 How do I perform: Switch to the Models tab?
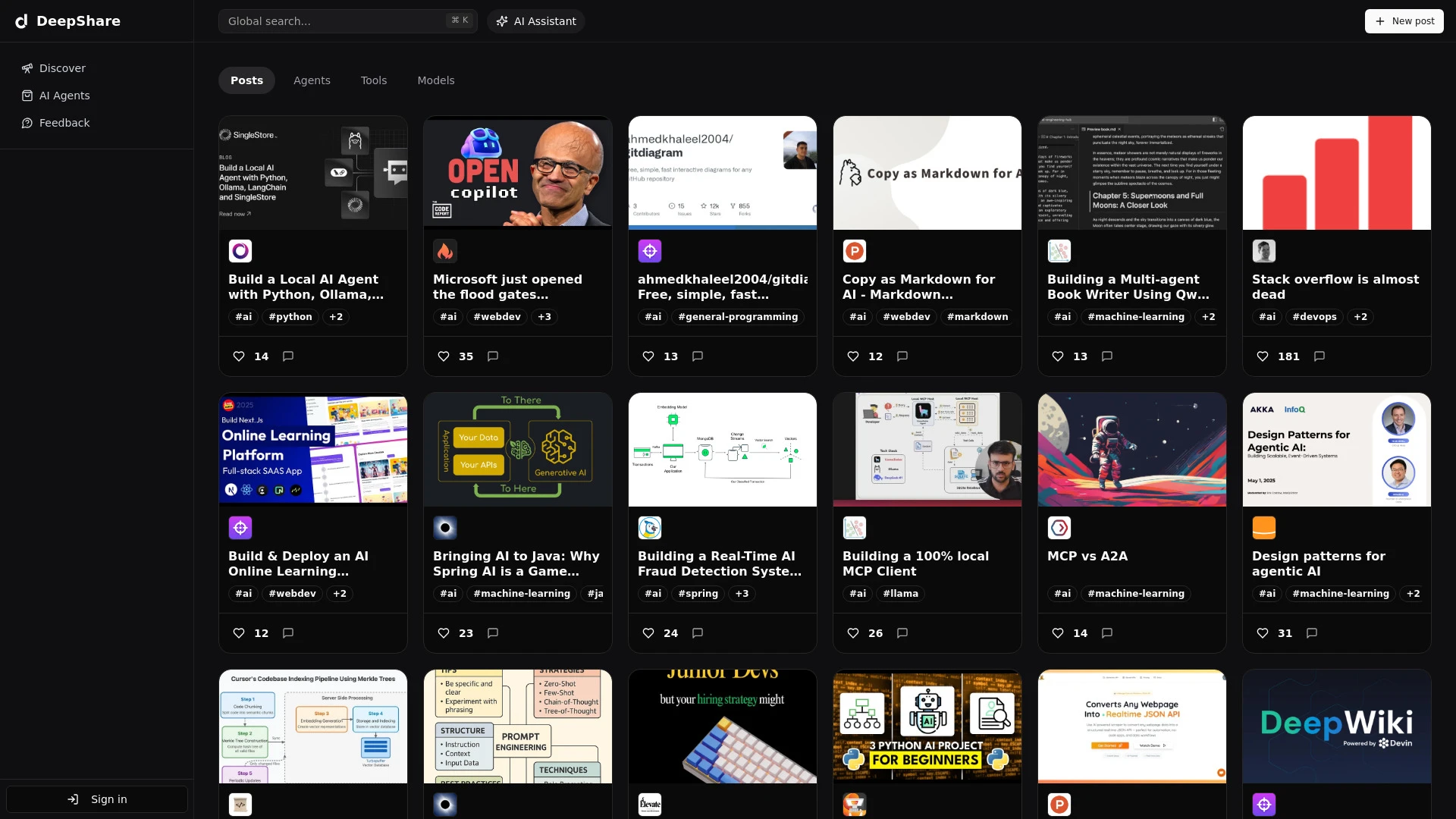pyautogui.click(x=435, y=80)
